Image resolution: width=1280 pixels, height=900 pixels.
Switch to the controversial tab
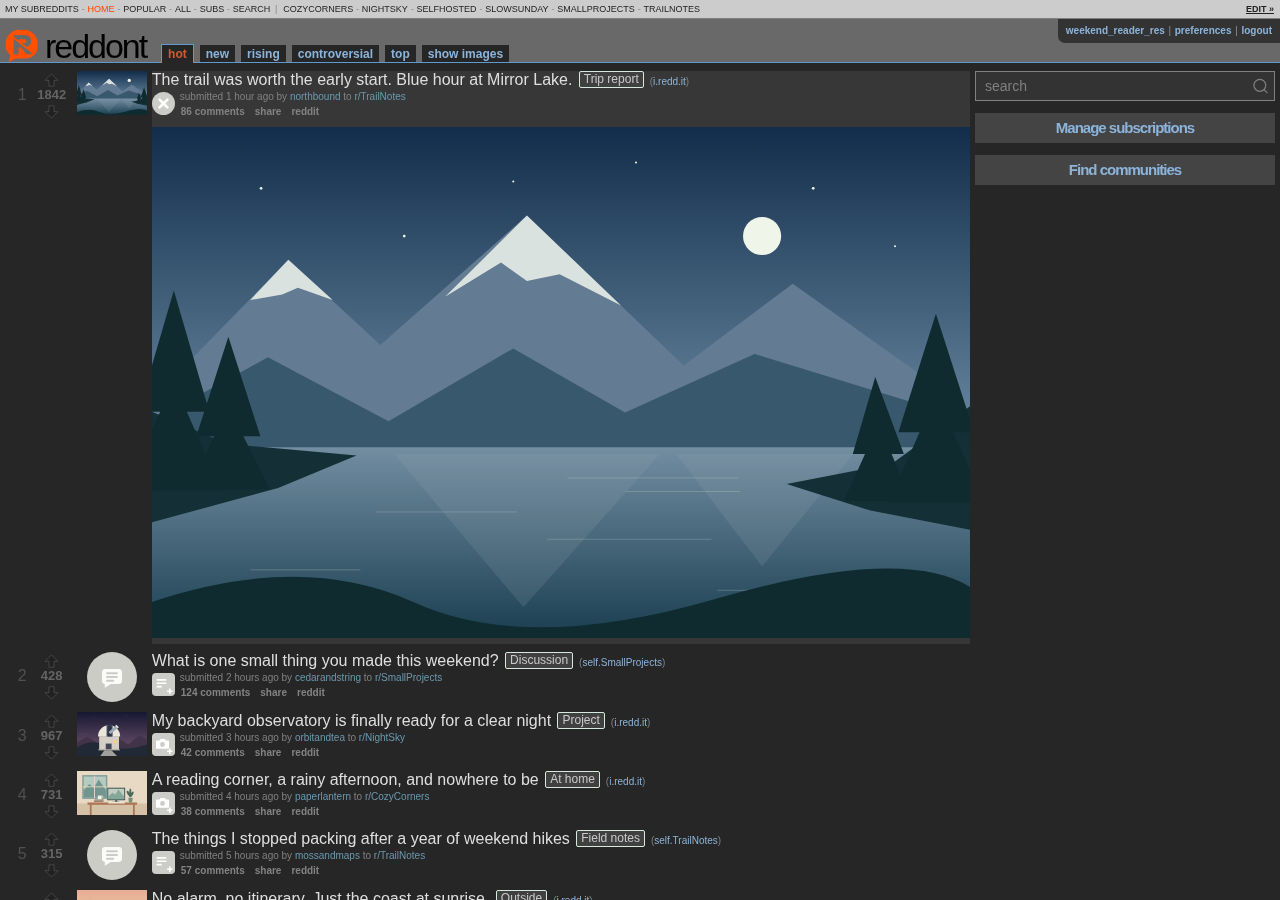[x=335, y=54]
